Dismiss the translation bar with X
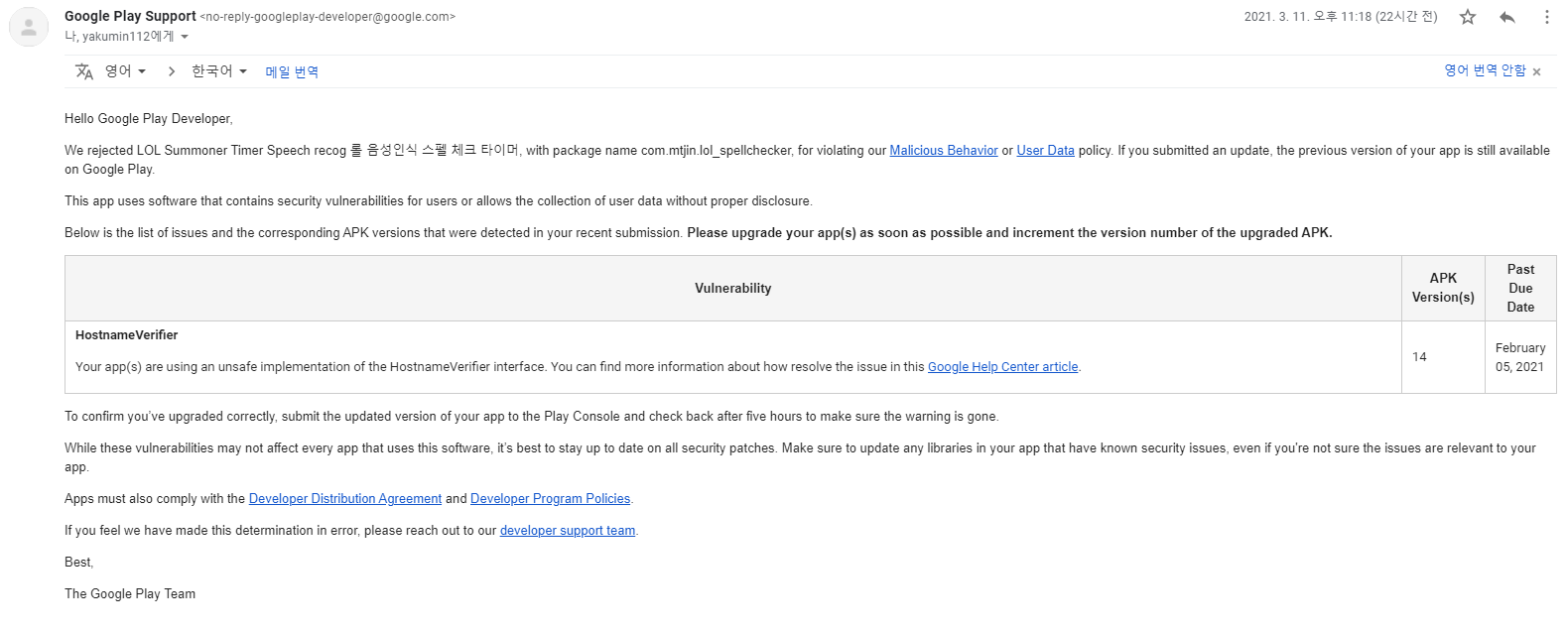This screenshot has width=1568, height=634. [1536, 72]
